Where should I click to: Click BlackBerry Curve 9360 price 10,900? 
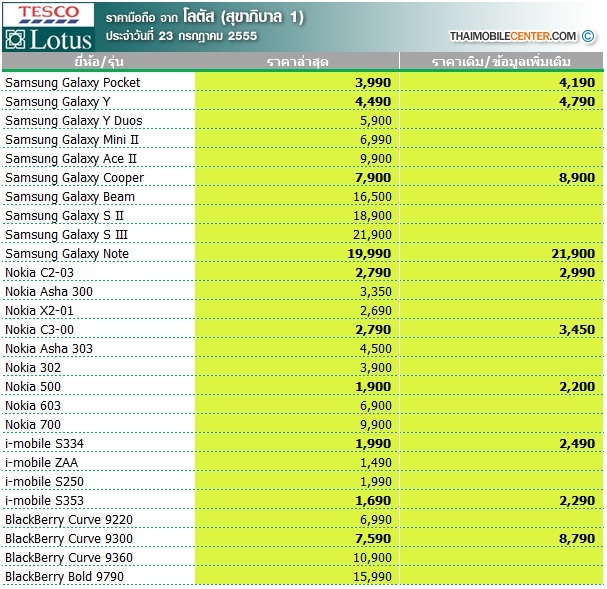[x=372, y=557]
